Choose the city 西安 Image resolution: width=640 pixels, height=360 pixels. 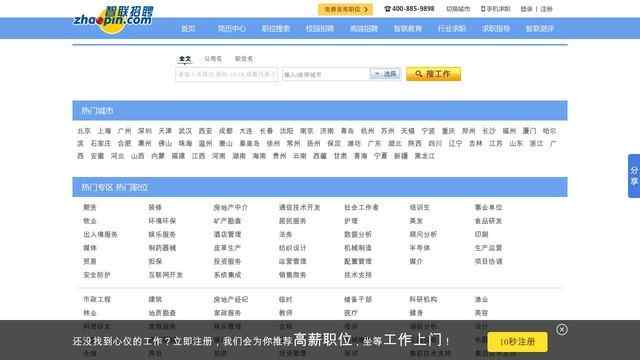(205, 131)
